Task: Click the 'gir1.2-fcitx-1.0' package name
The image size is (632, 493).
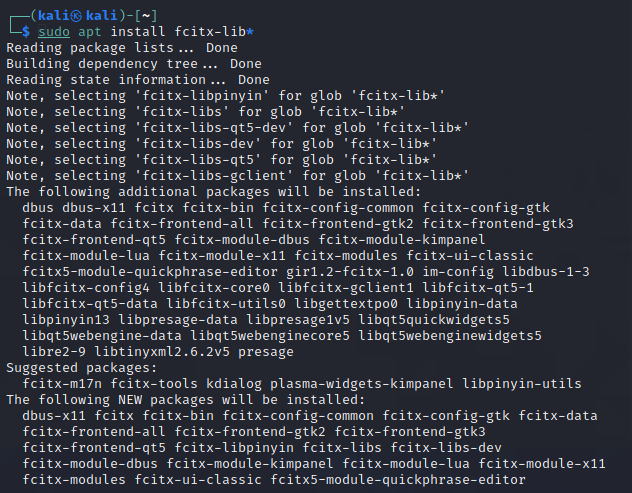Action: (350, 271)
